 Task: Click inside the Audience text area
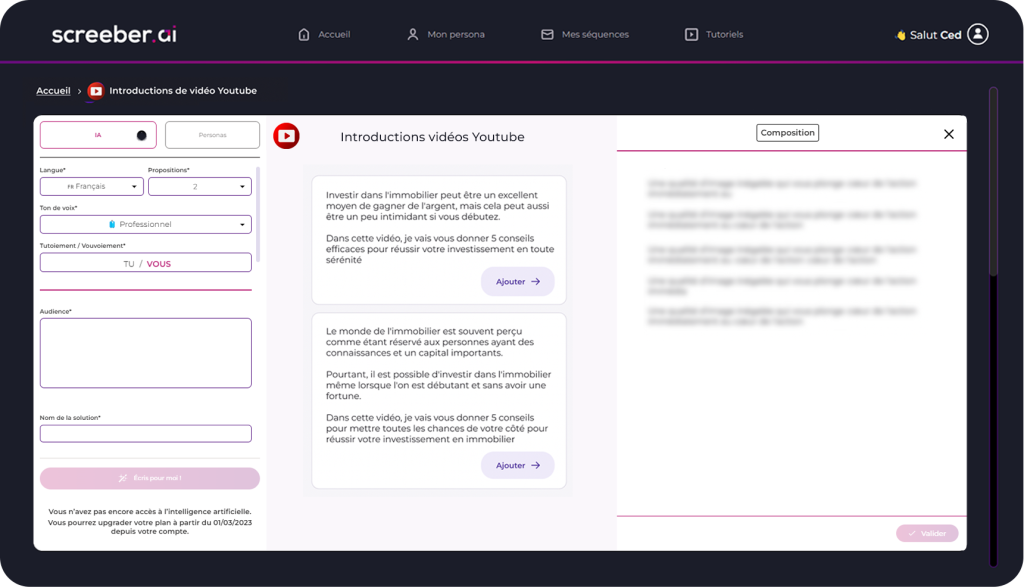tap(145, 352)
